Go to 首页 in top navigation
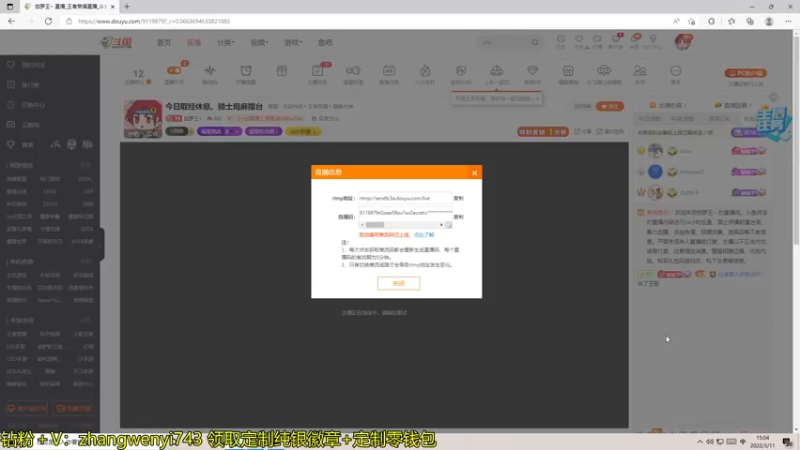This screenshot has height=450, width=800. [164, 42]
